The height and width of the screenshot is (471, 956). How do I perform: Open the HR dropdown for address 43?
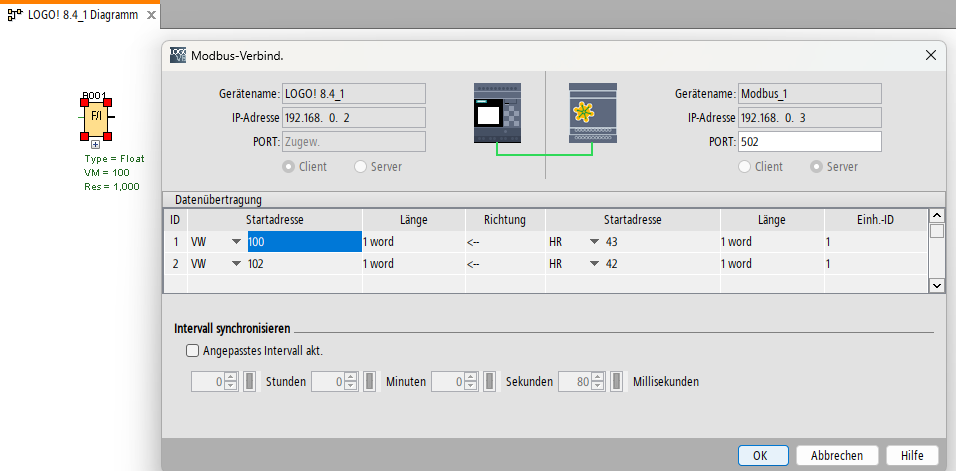point(595,242)
